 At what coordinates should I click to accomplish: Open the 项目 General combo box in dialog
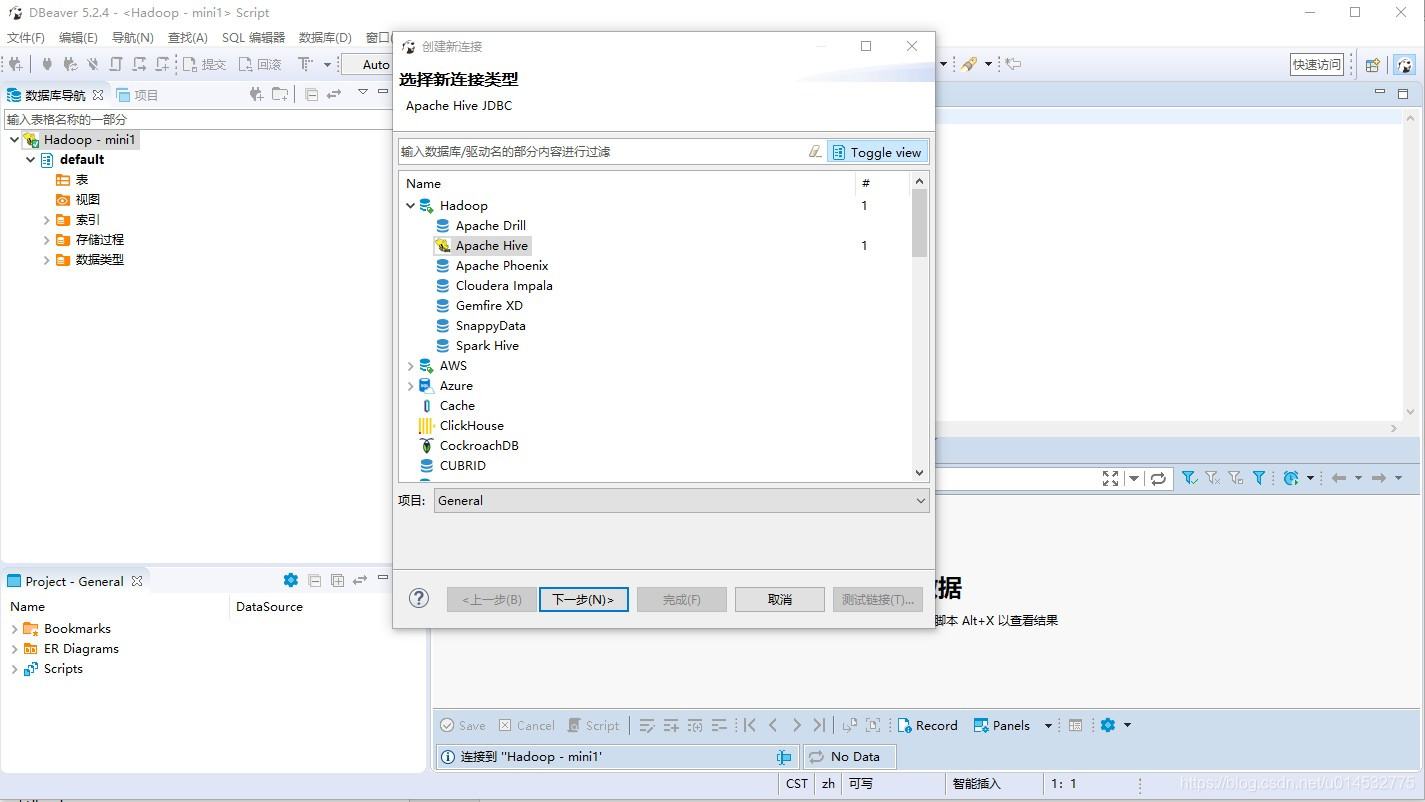pyautogui.click(x=682, y=500)
